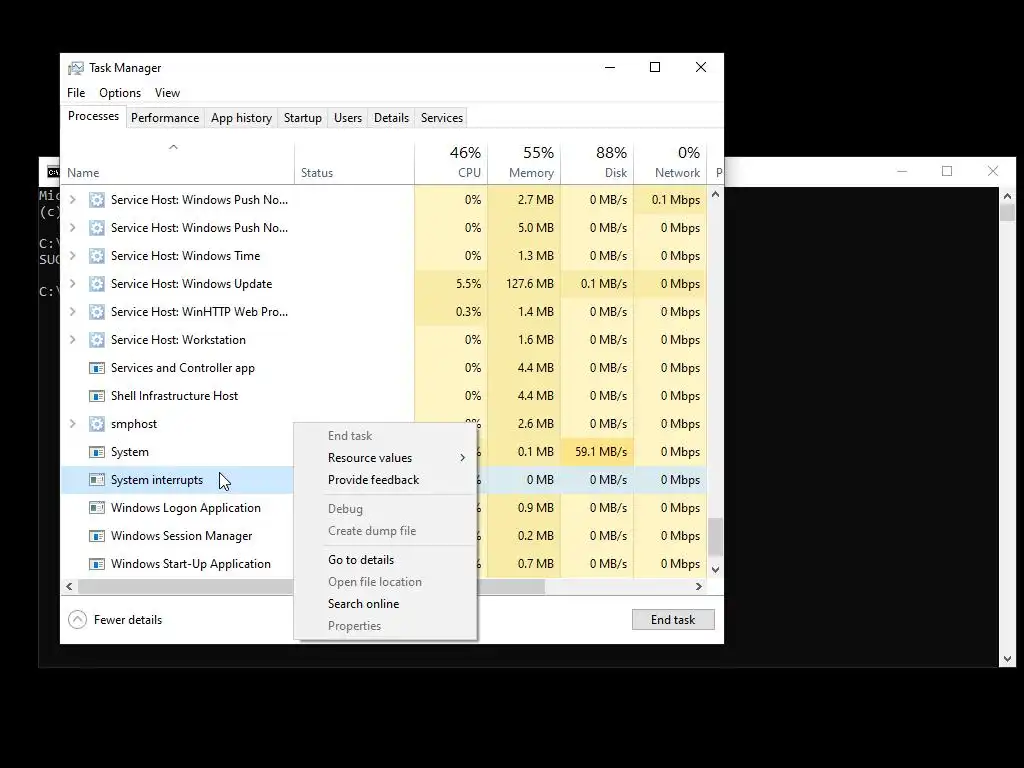The width and height of the screenshot is (1024, 768).
Task: Switch to the Users tab
Action: 347,118
